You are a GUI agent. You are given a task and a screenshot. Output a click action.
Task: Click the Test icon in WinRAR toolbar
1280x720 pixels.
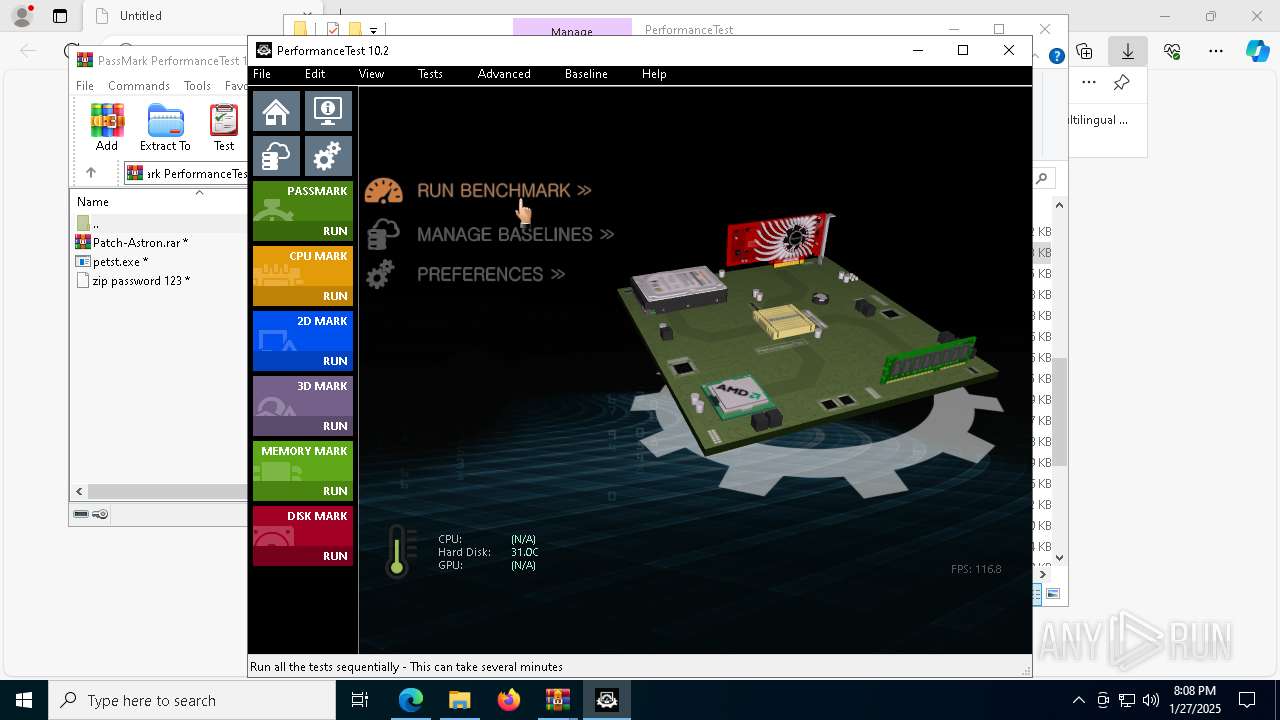click(x=224, y=128)
